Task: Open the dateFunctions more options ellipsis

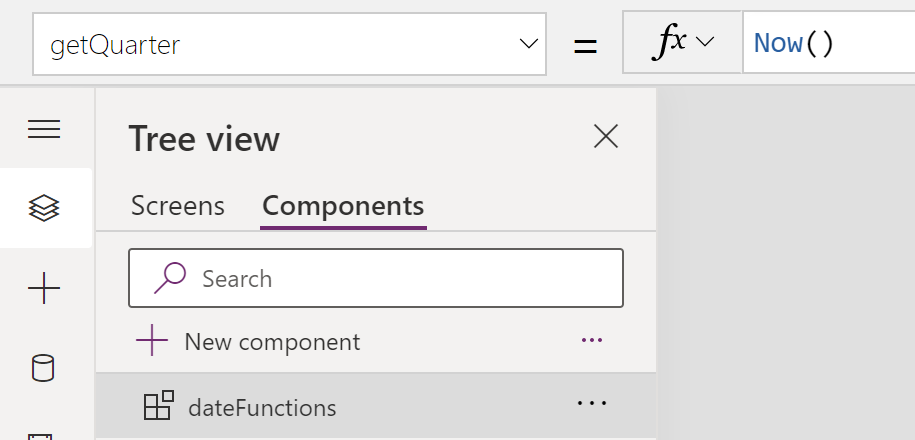Action: [x=592, y=403]
